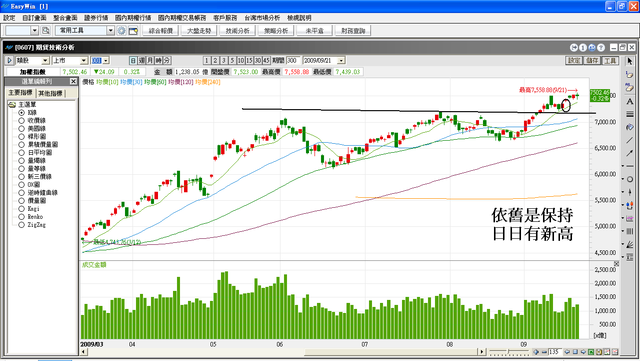Click the magnifier search icon in toolbar
The height and width of the screenshot is (361, 640).
click(x=46, y=31)
